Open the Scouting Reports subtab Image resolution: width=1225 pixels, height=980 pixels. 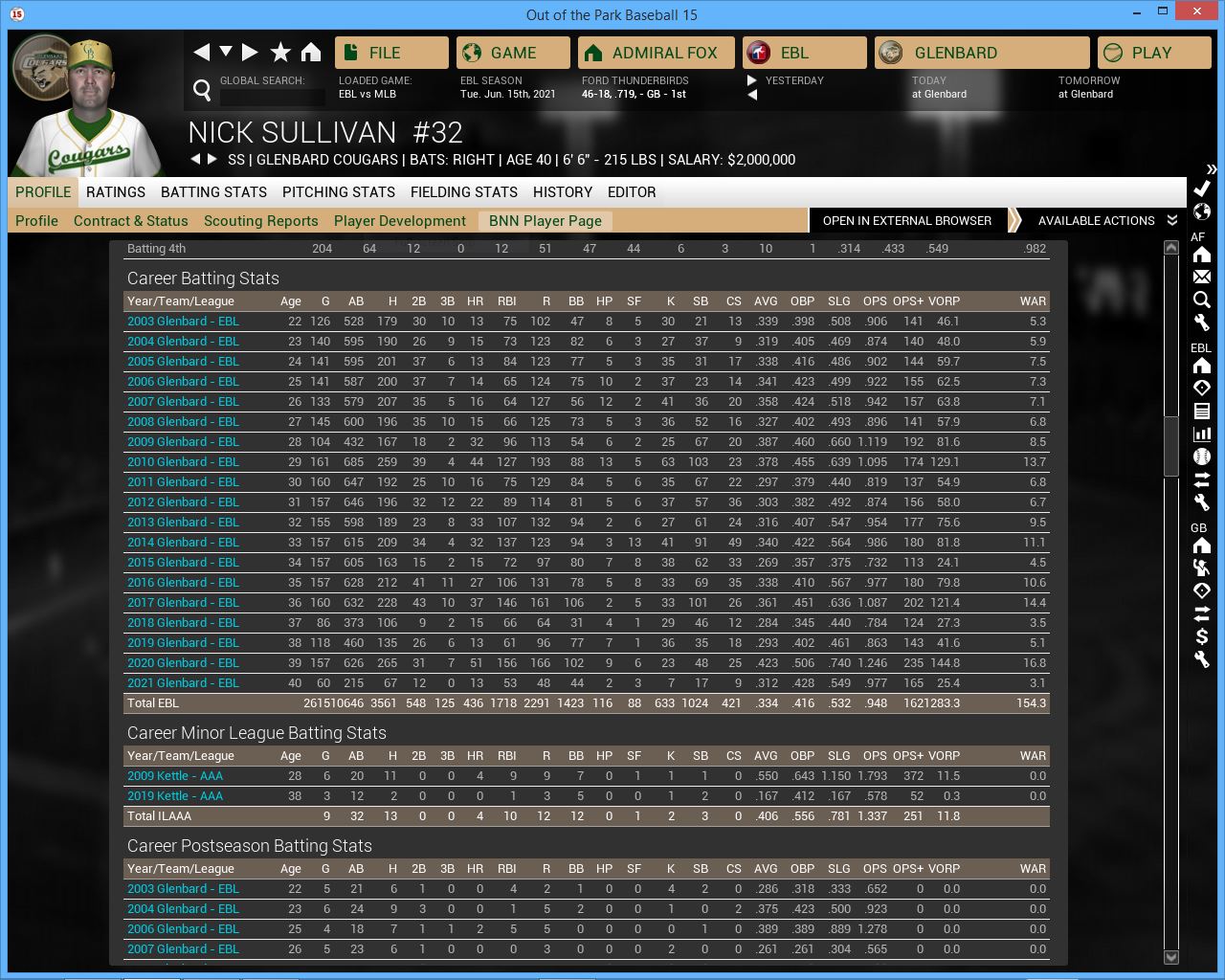[260, 221]
